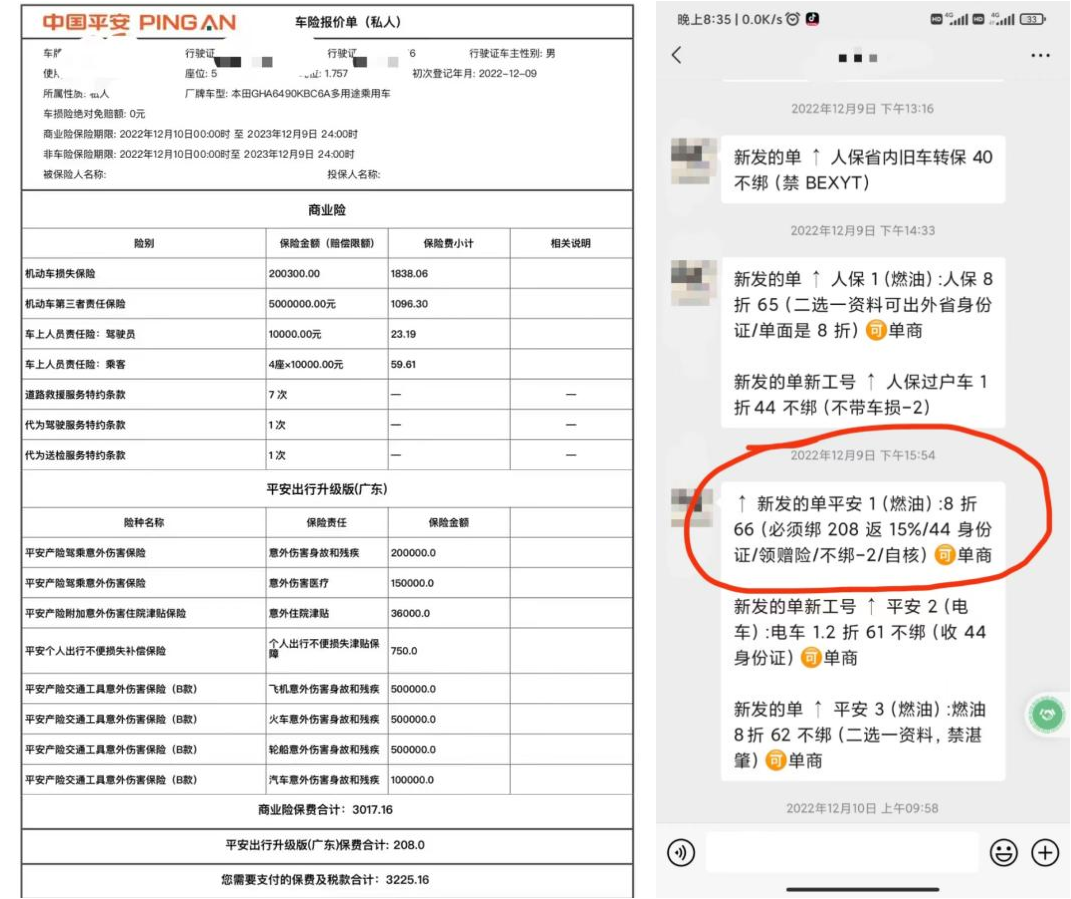Viewport: 1071px width, 899px height.
Task: Click the premium value 1096.30
Action: tap(409, 303)
